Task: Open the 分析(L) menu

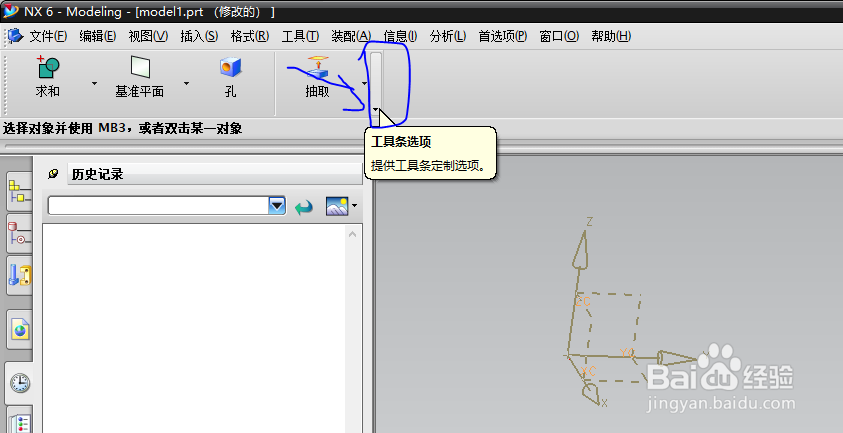Action: [x=448, y=36]
